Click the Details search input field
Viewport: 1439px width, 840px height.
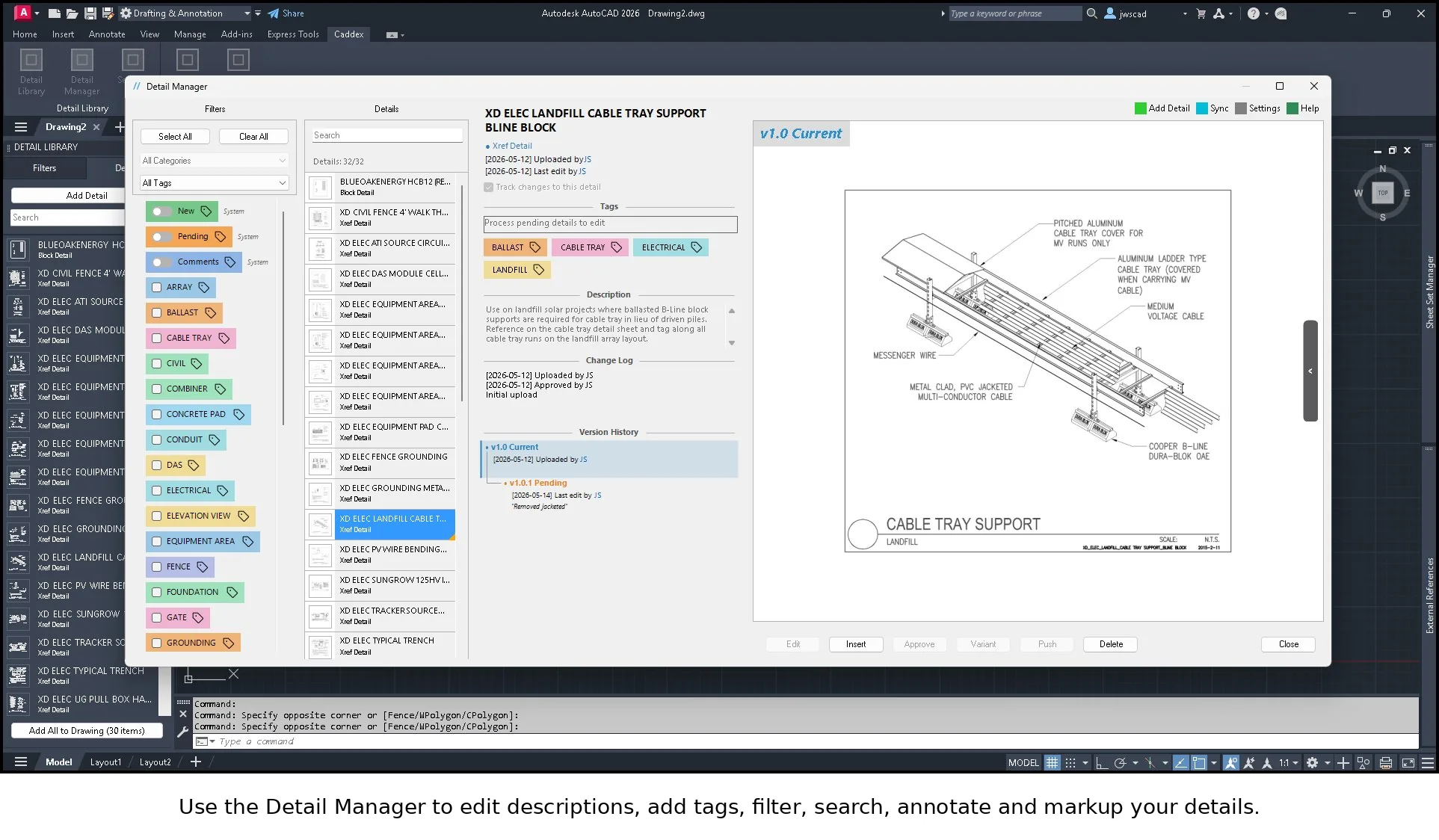387,135
